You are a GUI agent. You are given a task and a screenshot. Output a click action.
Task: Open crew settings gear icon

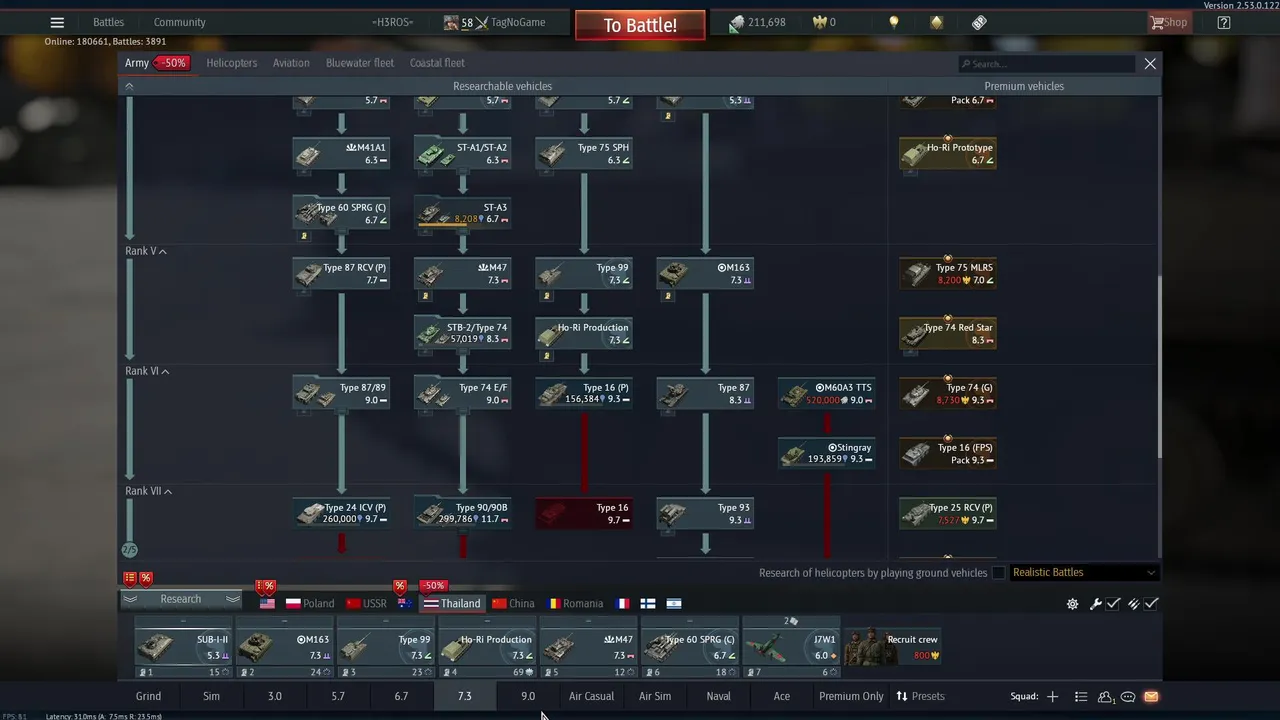point(1073,604)
